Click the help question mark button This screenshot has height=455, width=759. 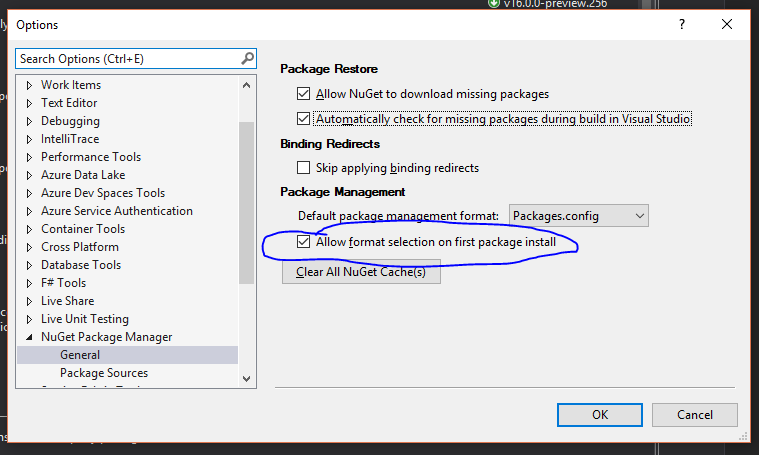(682, 24)
